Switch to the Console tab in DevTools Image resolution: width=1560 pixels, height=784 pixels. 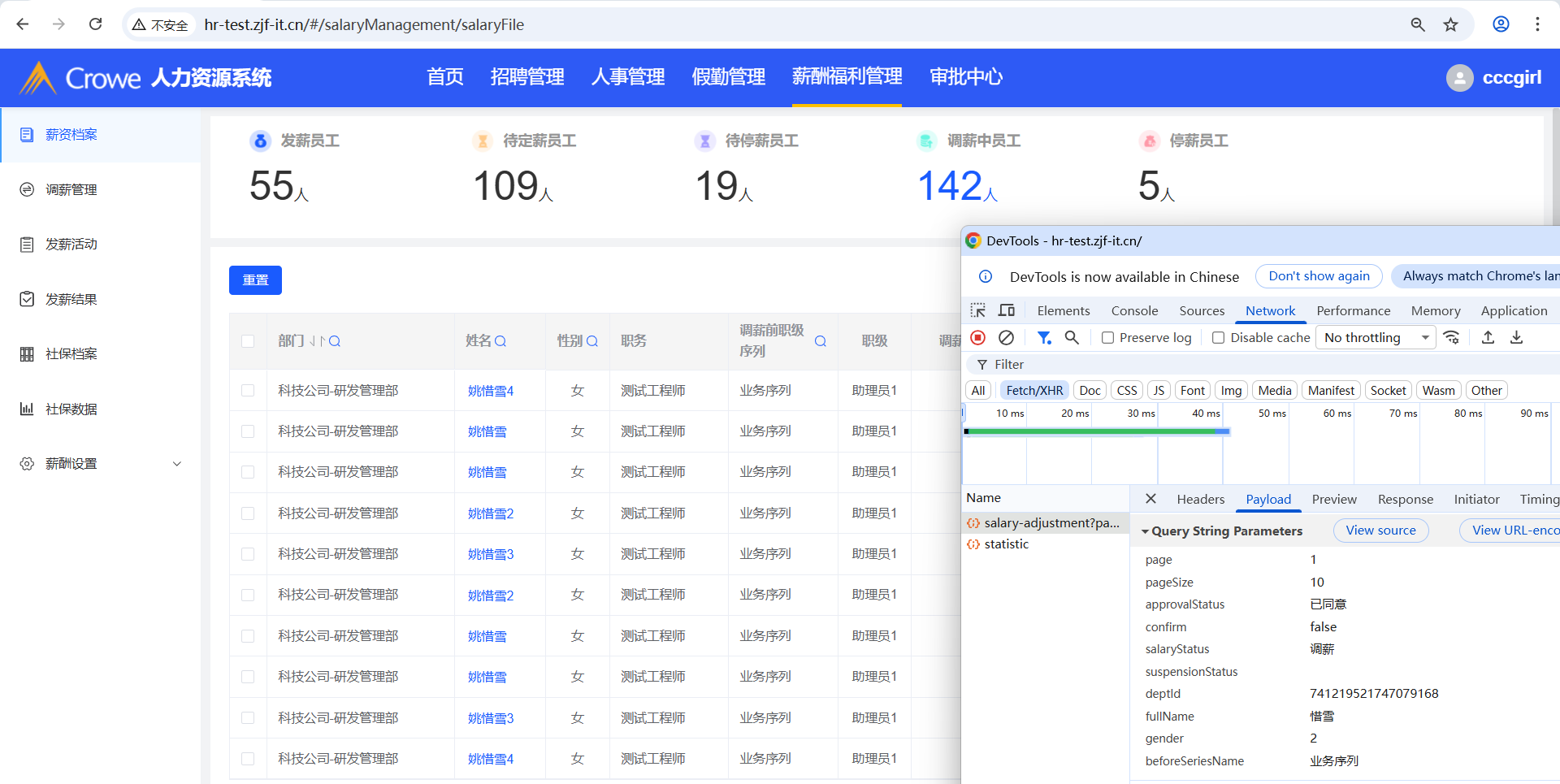click(x=1134, y=310)
